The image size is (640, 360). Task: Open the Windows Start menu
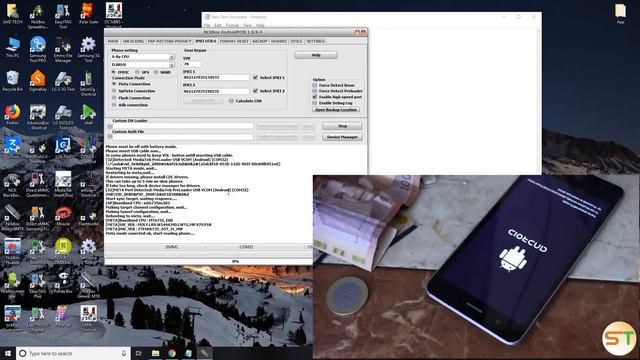click(8, 353)
